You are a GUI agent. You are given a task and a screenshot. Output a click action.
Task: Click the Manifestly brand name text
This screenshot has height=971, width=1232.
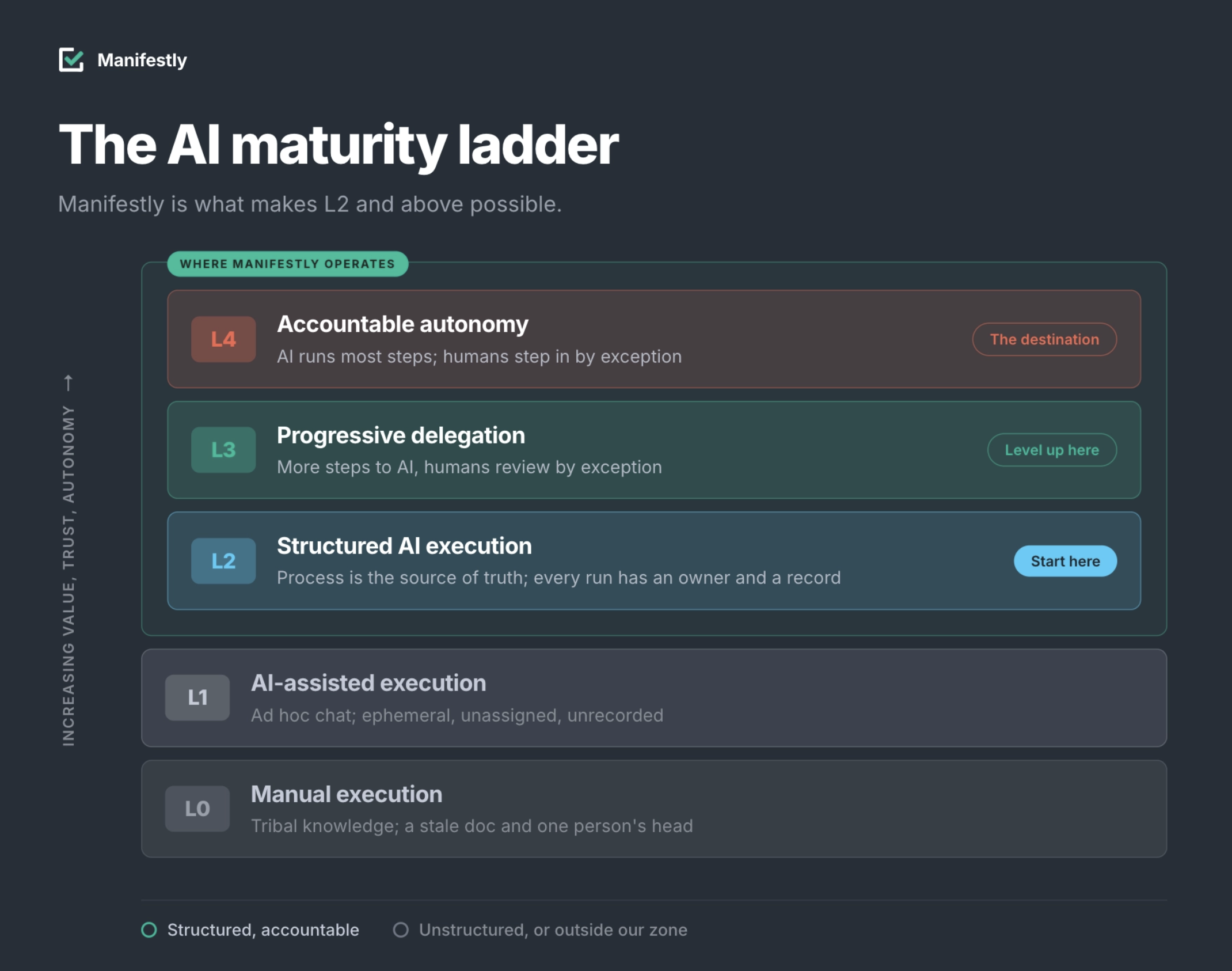pos(142,60)
